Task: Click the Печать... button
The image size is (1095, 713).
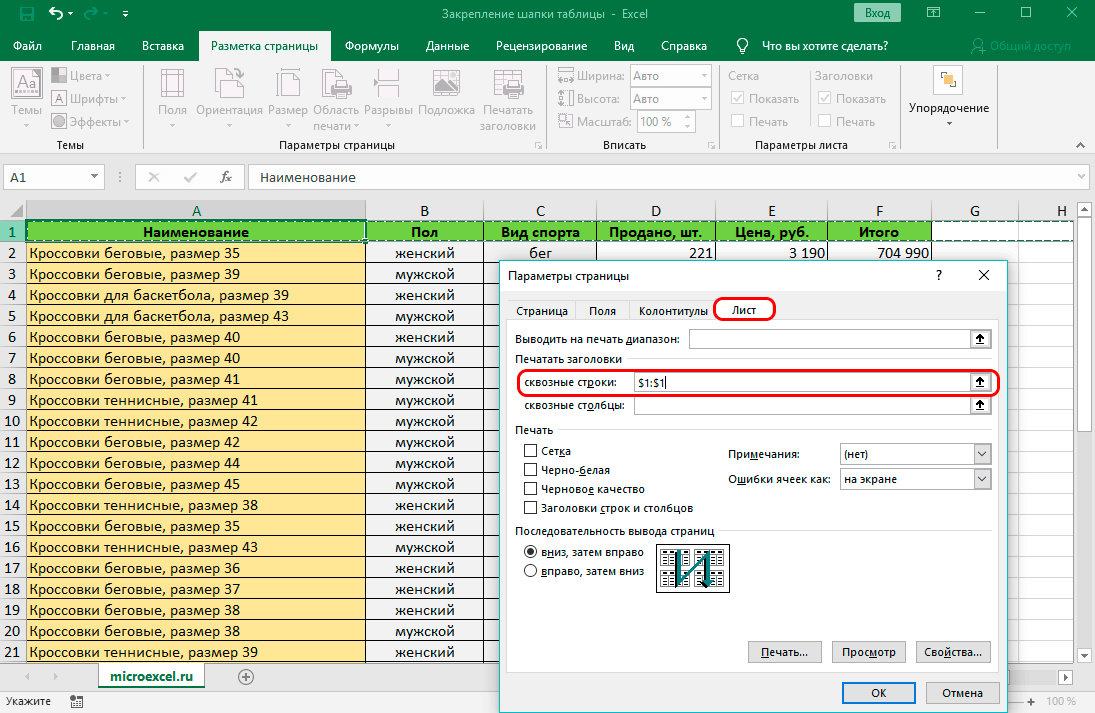Action: tap(784, 652)
